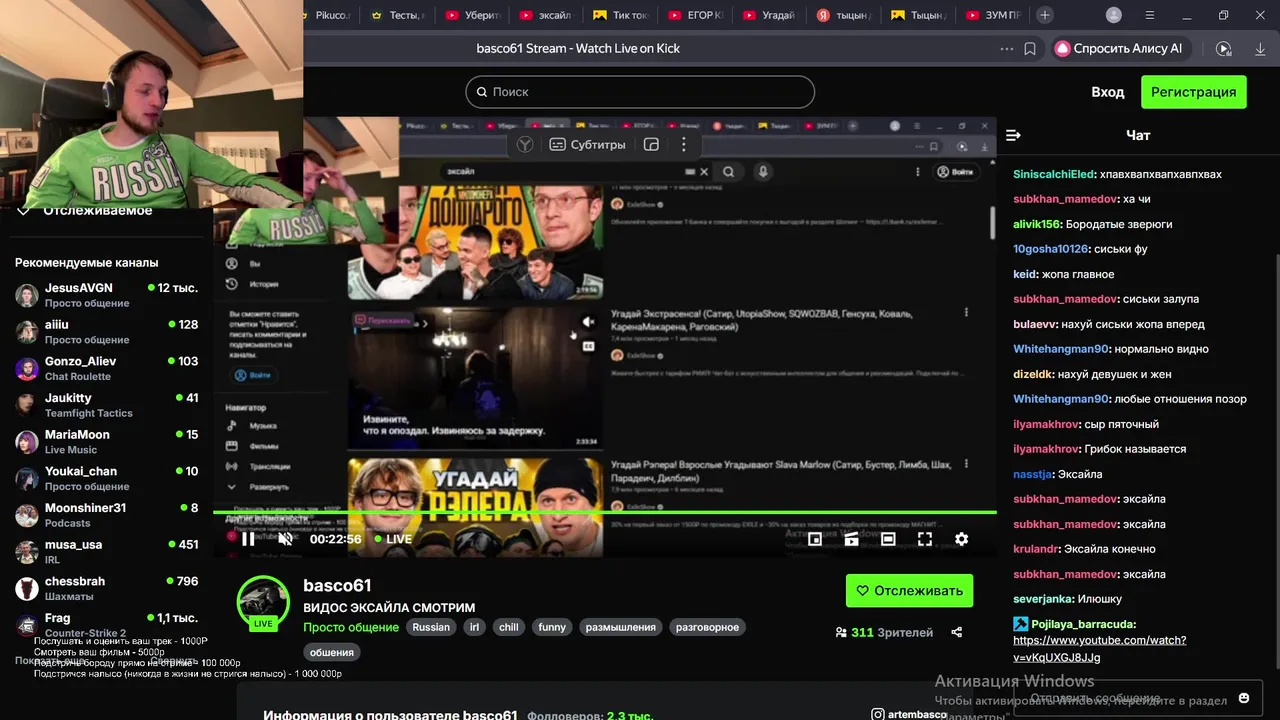The height and width of the screenshot is (720, 1280).
Task: Open Moonshiner31 channel avatar
Action: (x=27, y=515)
